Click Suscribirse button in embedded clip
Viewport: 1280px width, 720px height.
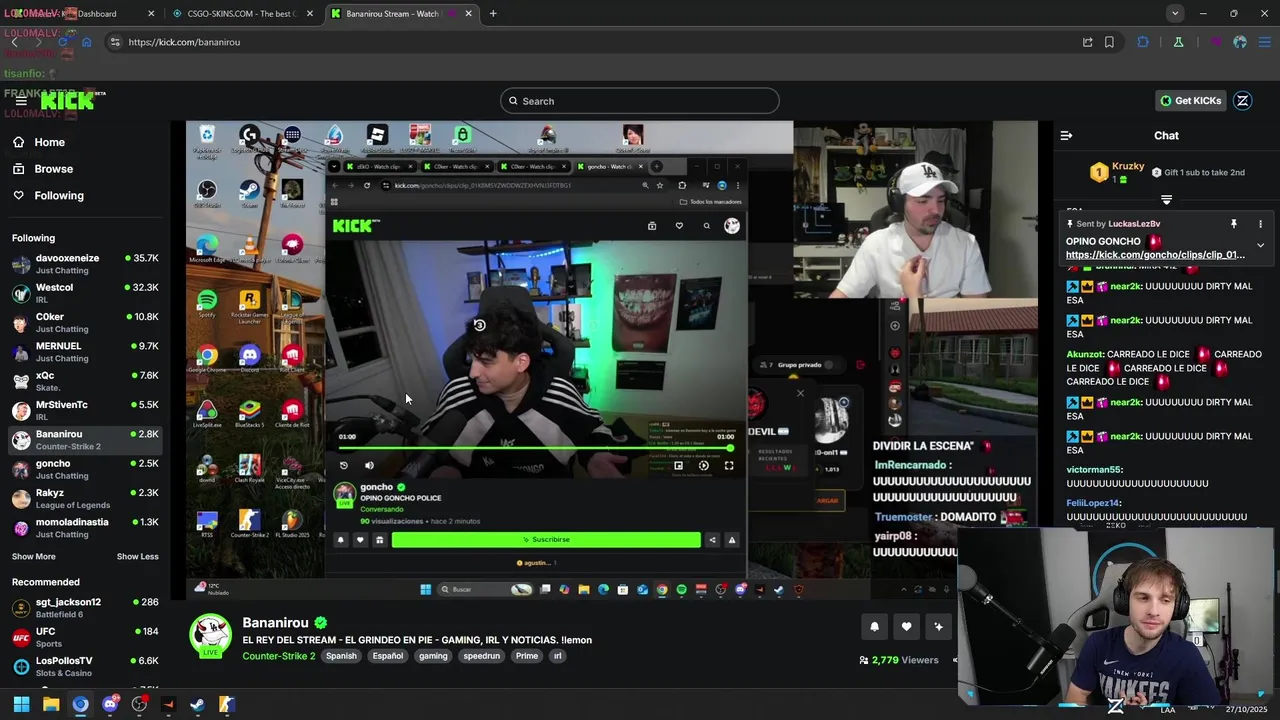[x=546, y=540]
